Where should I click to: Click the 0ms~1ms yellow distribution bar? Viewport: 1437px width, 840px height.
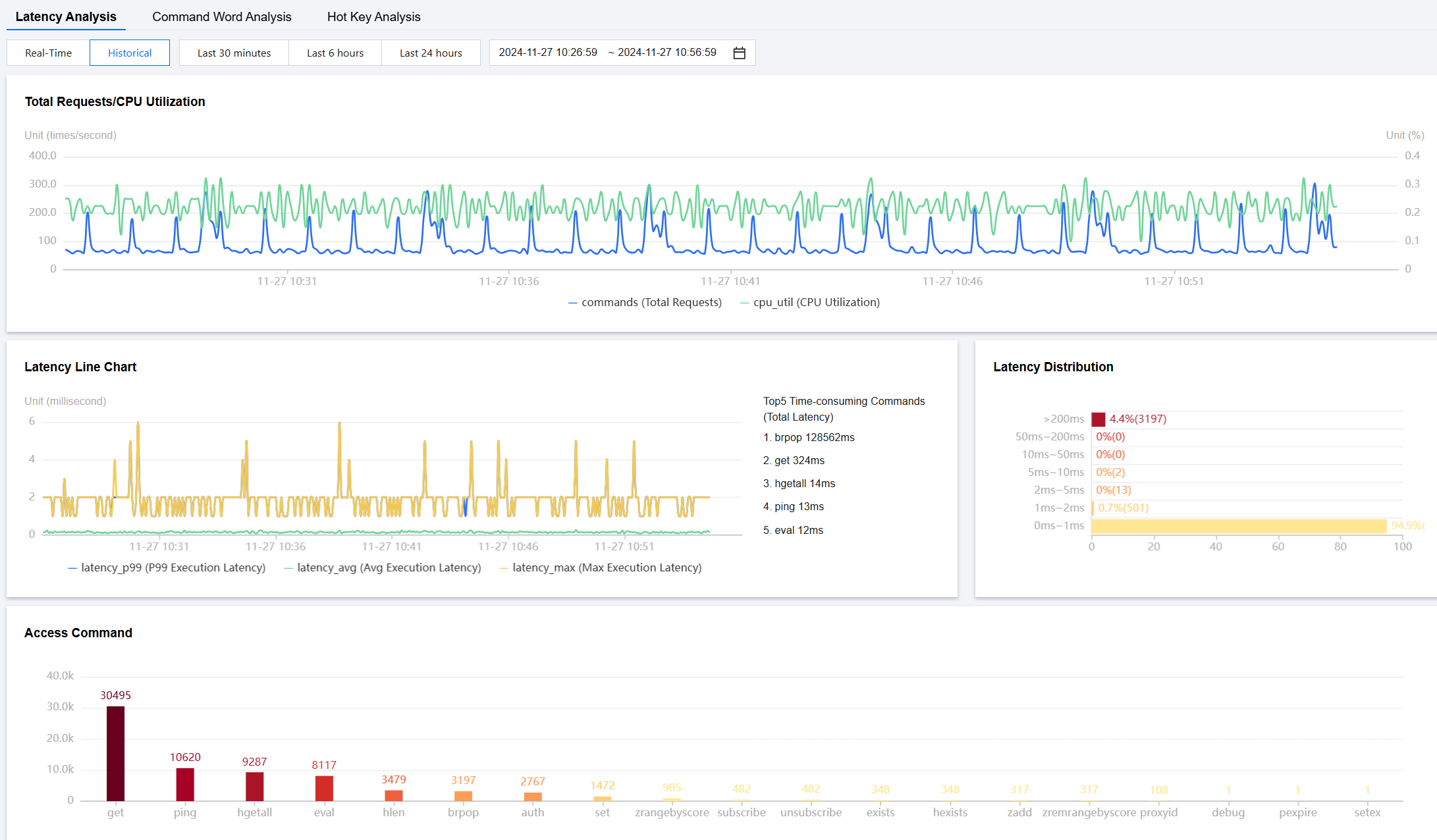click(1238, 526)
